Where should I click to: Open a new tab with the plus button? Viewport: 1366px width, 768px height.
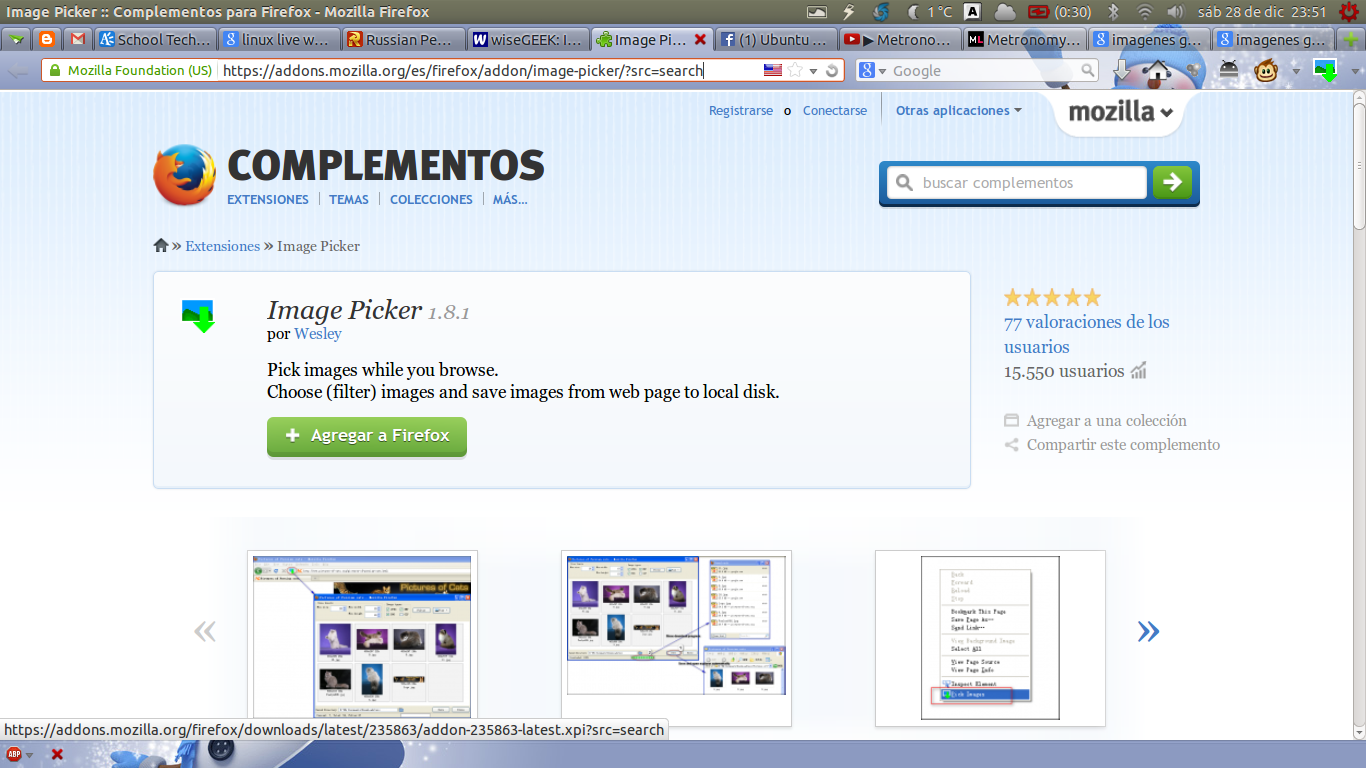pyautogui.click(x=1351, y=40)
